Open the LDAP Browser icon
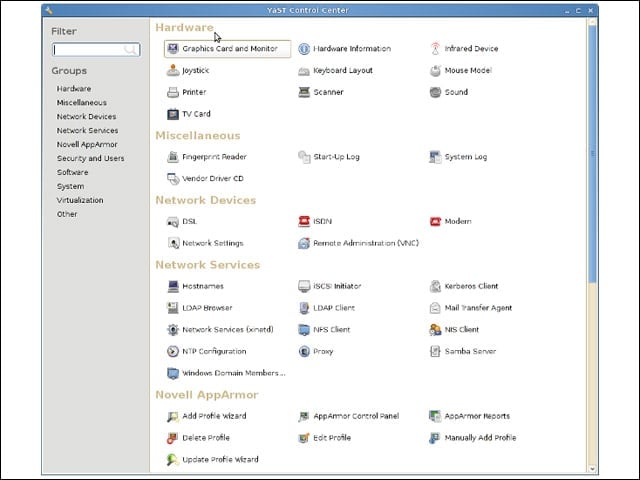This screenshot has width=640, height=480. click(x=173, y=308)
